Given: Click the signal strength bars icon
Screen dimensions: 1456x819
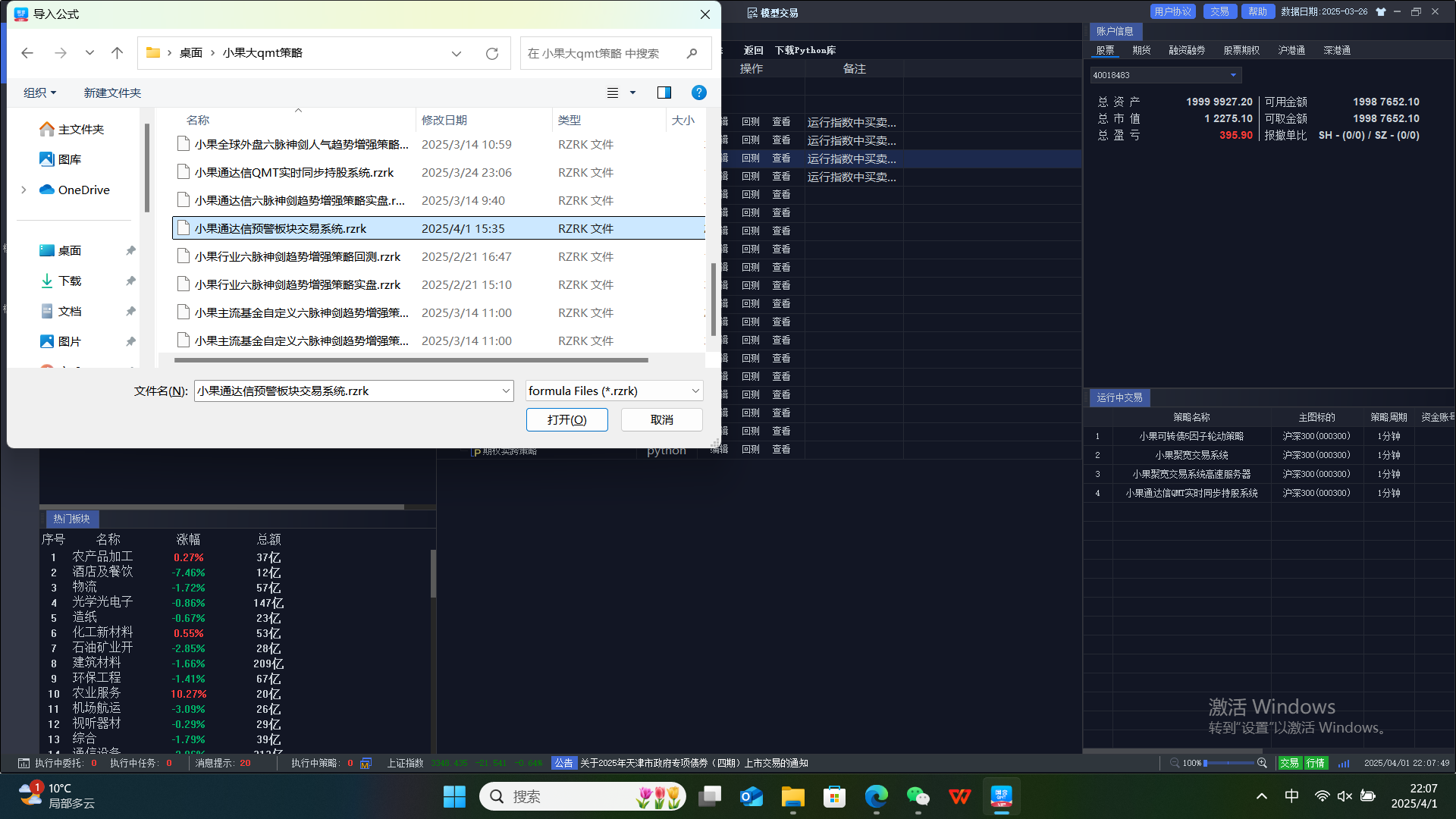Looking at the screenshot, I should pos(1344,763).
